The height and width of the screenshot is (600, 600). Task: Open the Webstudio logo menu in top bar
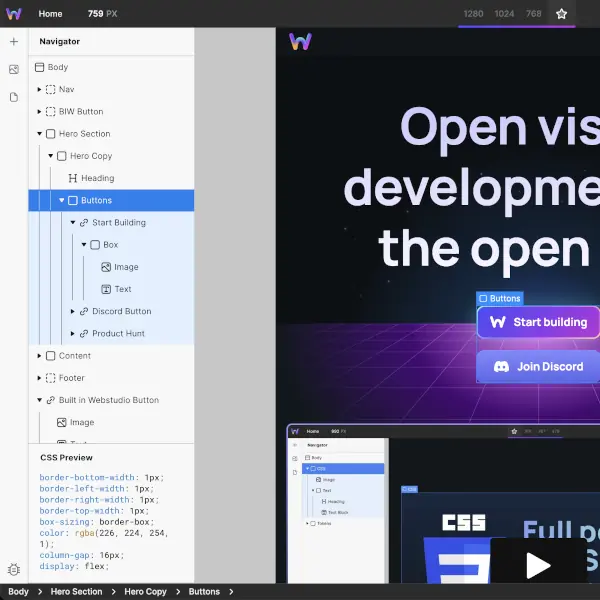[x=14, y=14]
